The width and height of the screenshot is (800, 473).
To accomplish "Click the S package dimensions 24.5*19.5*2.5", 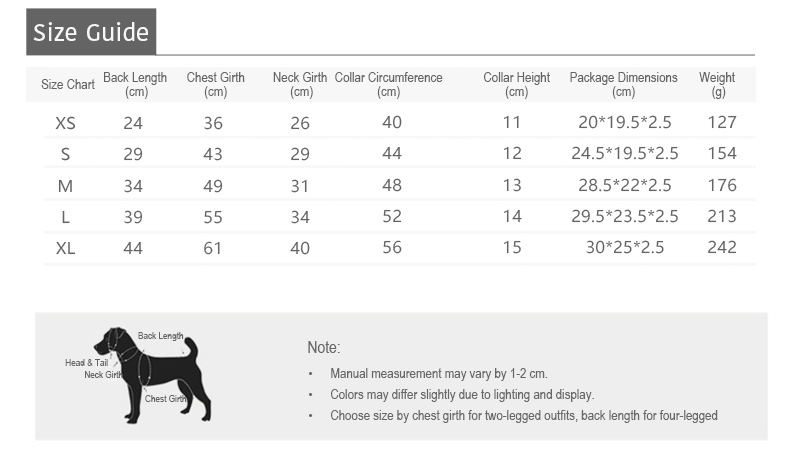I will pos(625,154).
